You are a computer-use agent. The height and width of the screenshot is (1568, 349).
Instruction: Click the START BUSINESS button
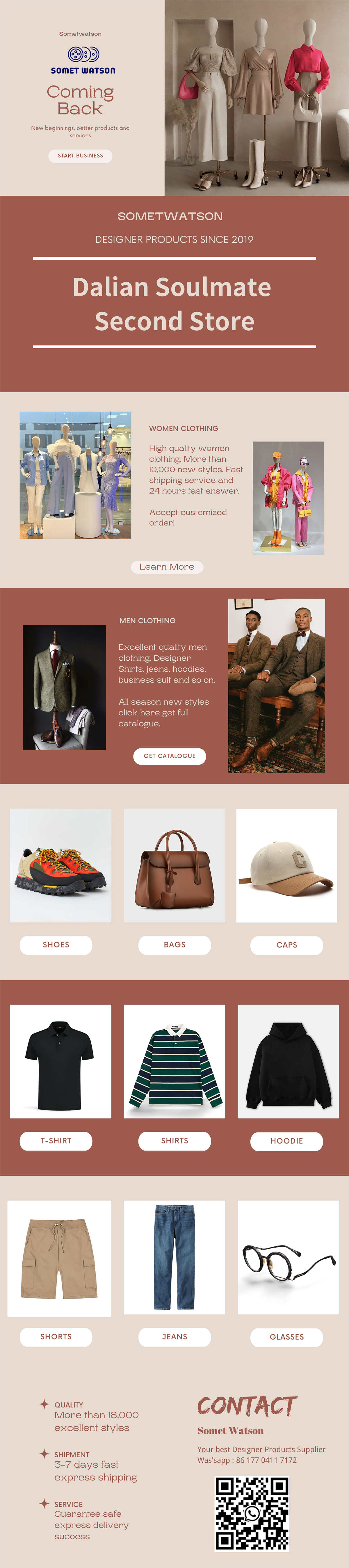point(80,156)
